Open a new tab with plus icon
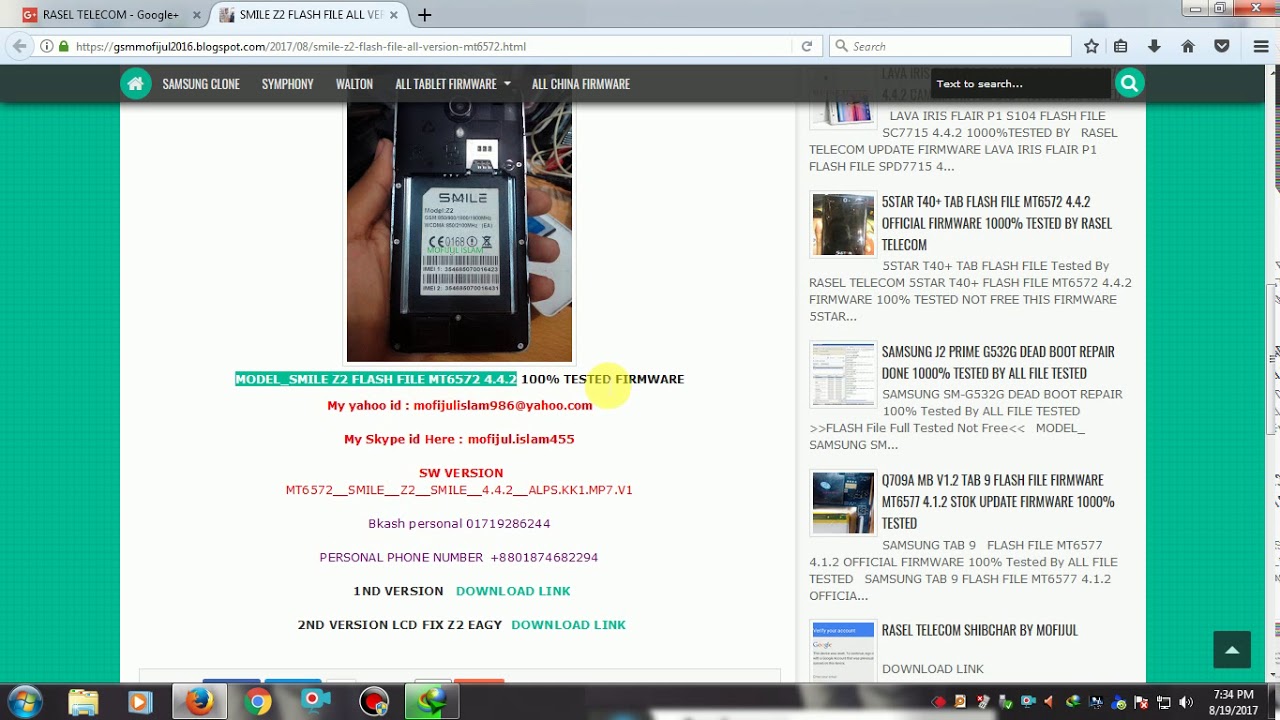Image resolution: width=1280 pixels, height=720 pixels. (x=425, y=15)
